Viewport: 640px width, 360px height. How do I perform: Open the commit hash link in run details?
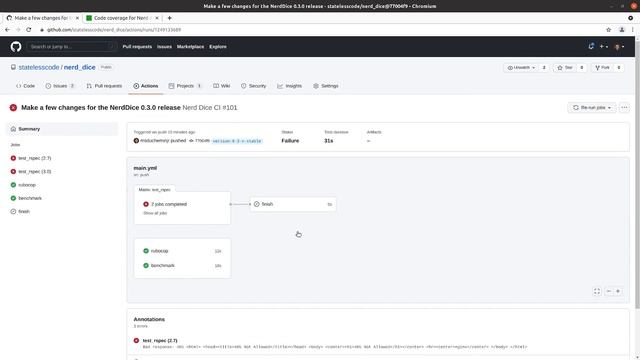(x=202, y=141)
